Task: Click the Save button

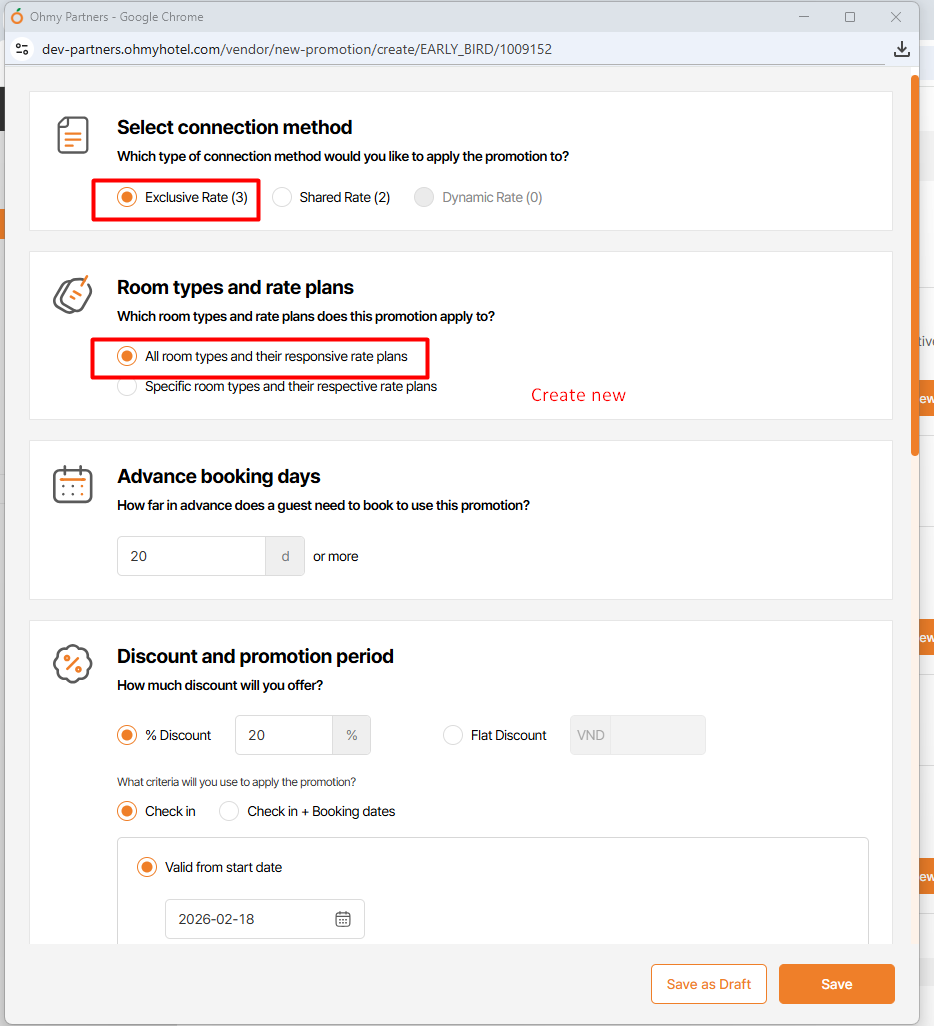Action: [x=836, y=984]
